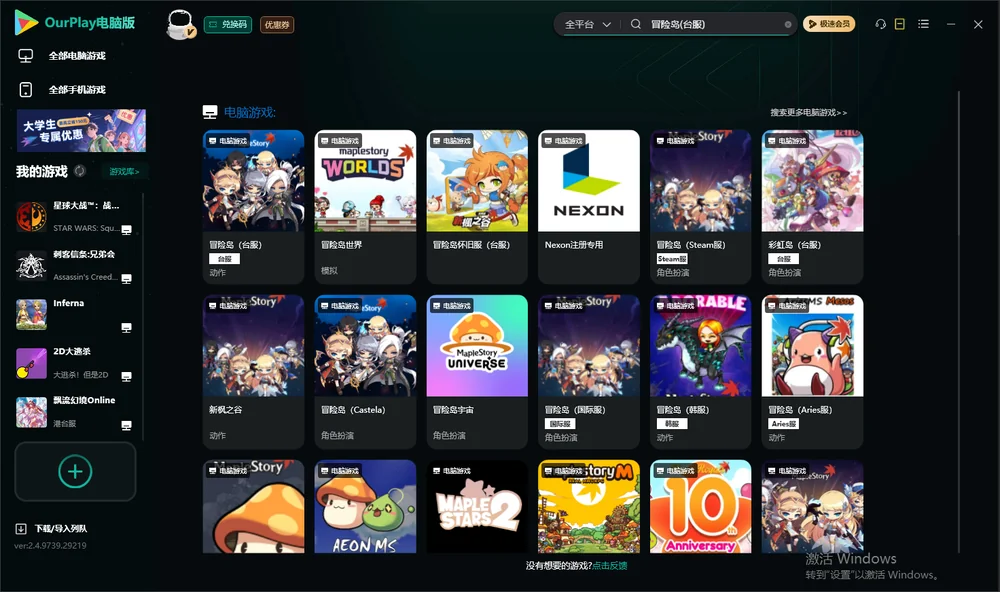Open the 下载/导入列队 queue
The image size is (1000, 592).
coord(61,529)
